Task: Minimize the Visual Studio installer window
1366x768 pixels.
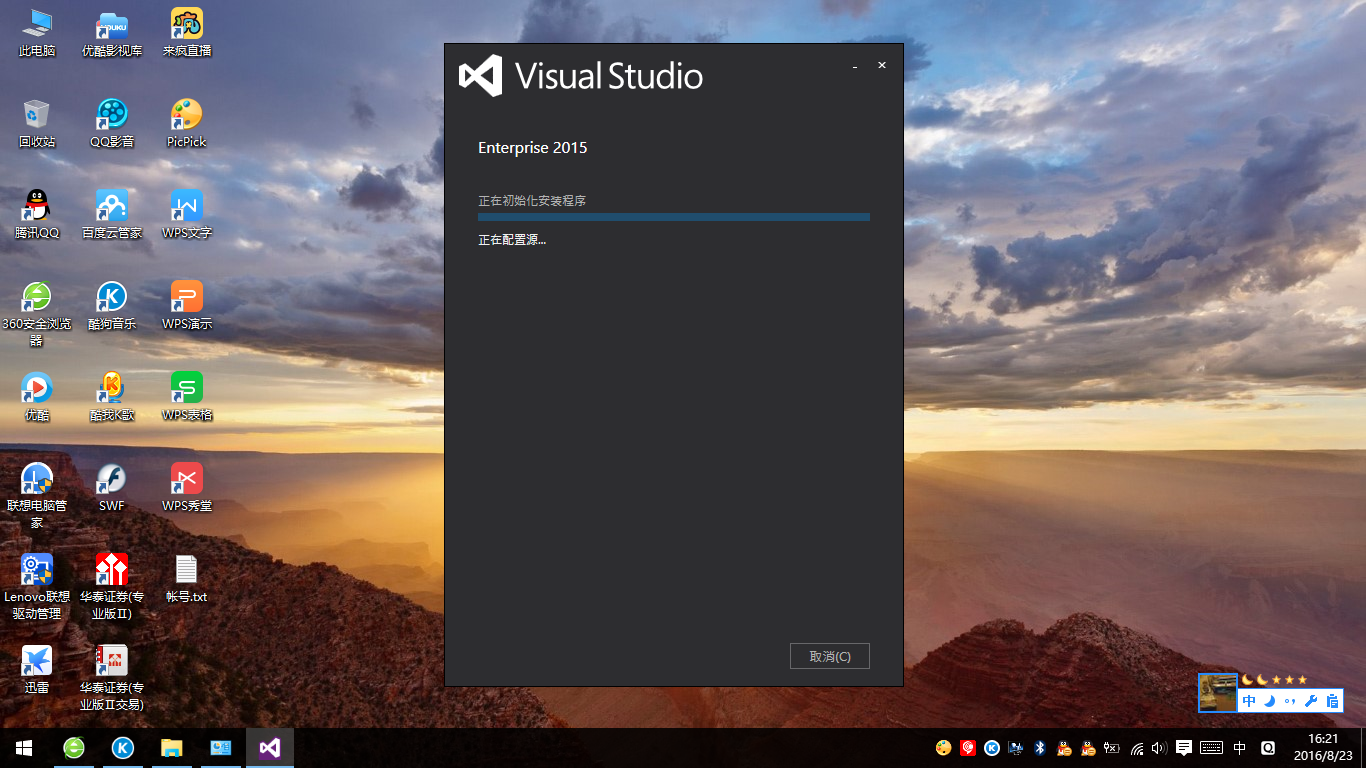Action: [x=855, y=66]
